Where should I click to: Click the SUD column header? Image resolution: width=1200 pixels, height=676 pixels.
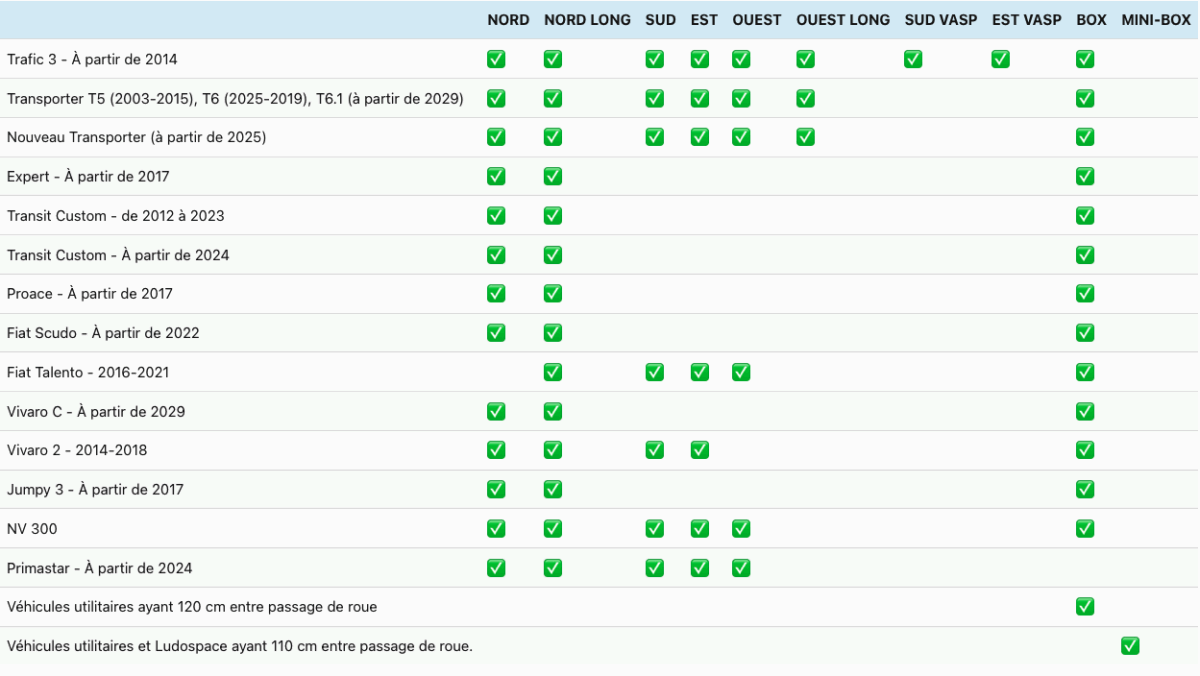[x=660, y=20]
